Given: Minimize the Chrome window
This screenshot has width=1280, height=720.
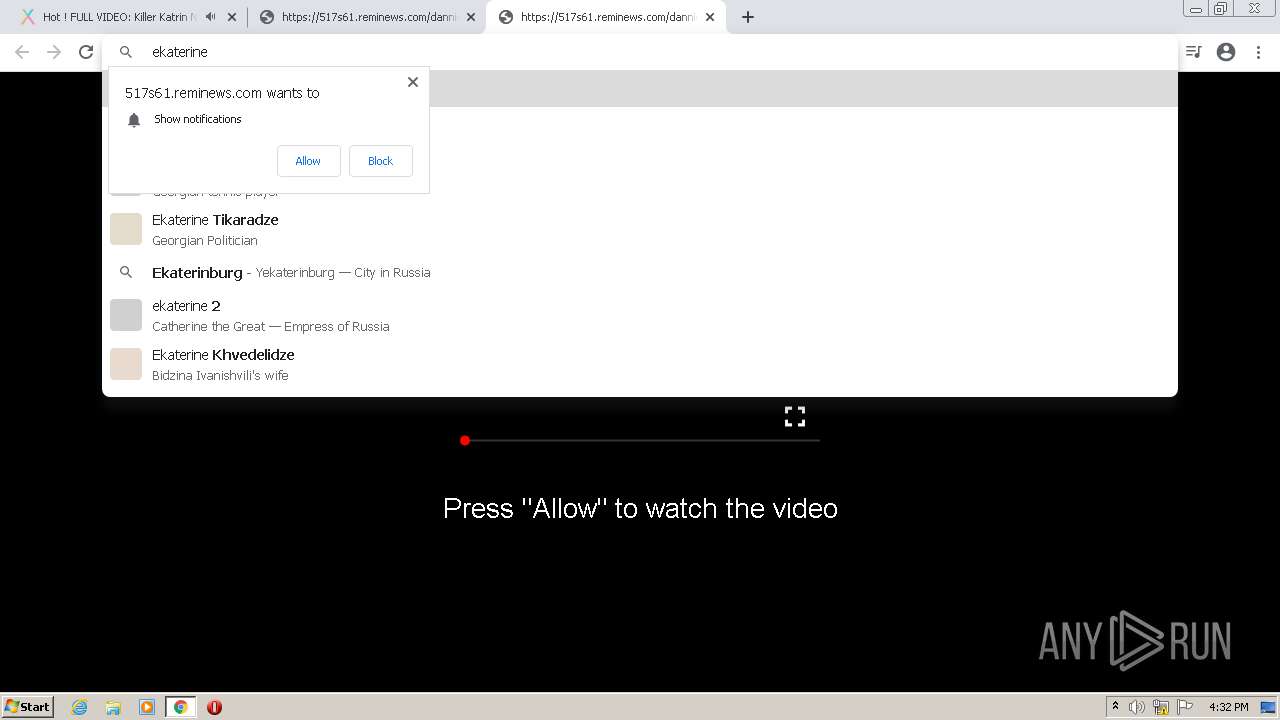Looking at the screenshot, I should coord(1196,9).
